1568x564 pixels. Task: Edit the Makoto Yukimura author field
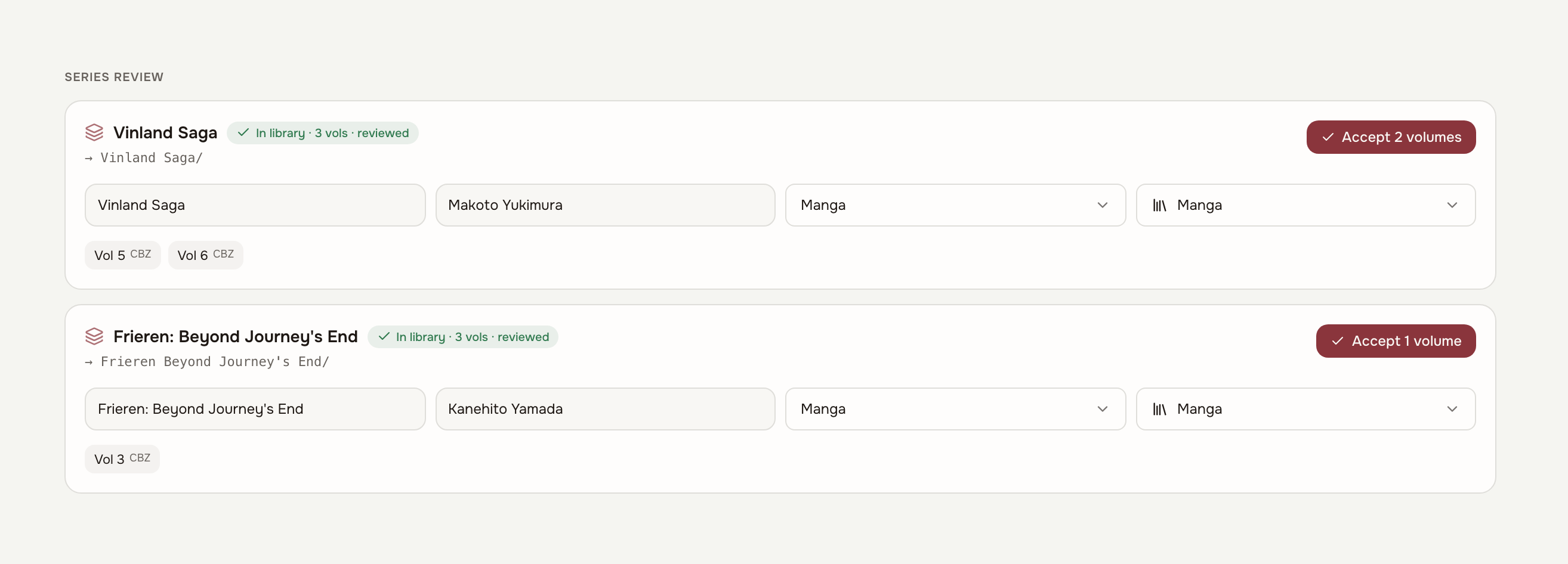coord(605,205)
